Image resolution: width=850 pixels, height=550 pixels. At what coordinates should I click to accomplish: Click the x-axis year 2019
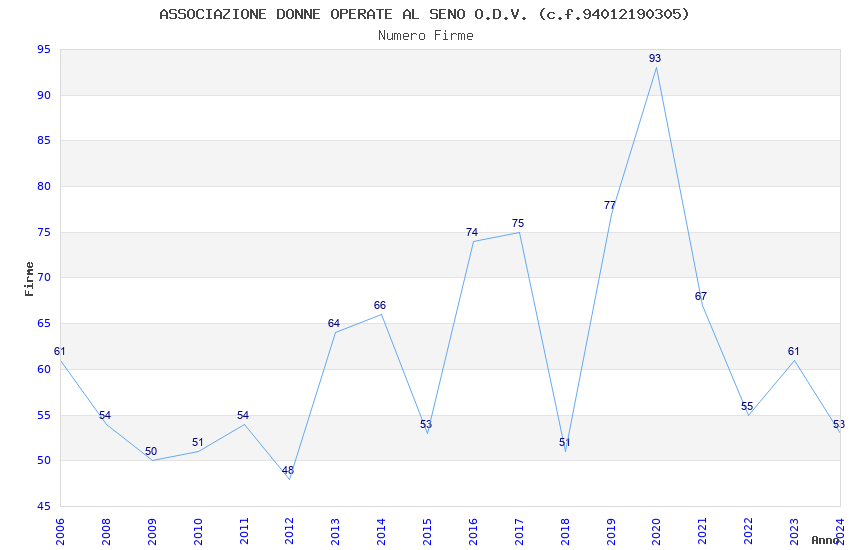pos(610,531)
